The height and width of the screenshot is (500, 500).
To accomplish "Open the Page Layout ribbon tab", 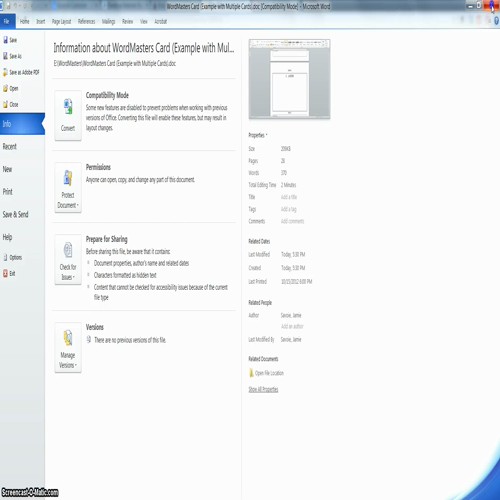I will tap(61, 21).
